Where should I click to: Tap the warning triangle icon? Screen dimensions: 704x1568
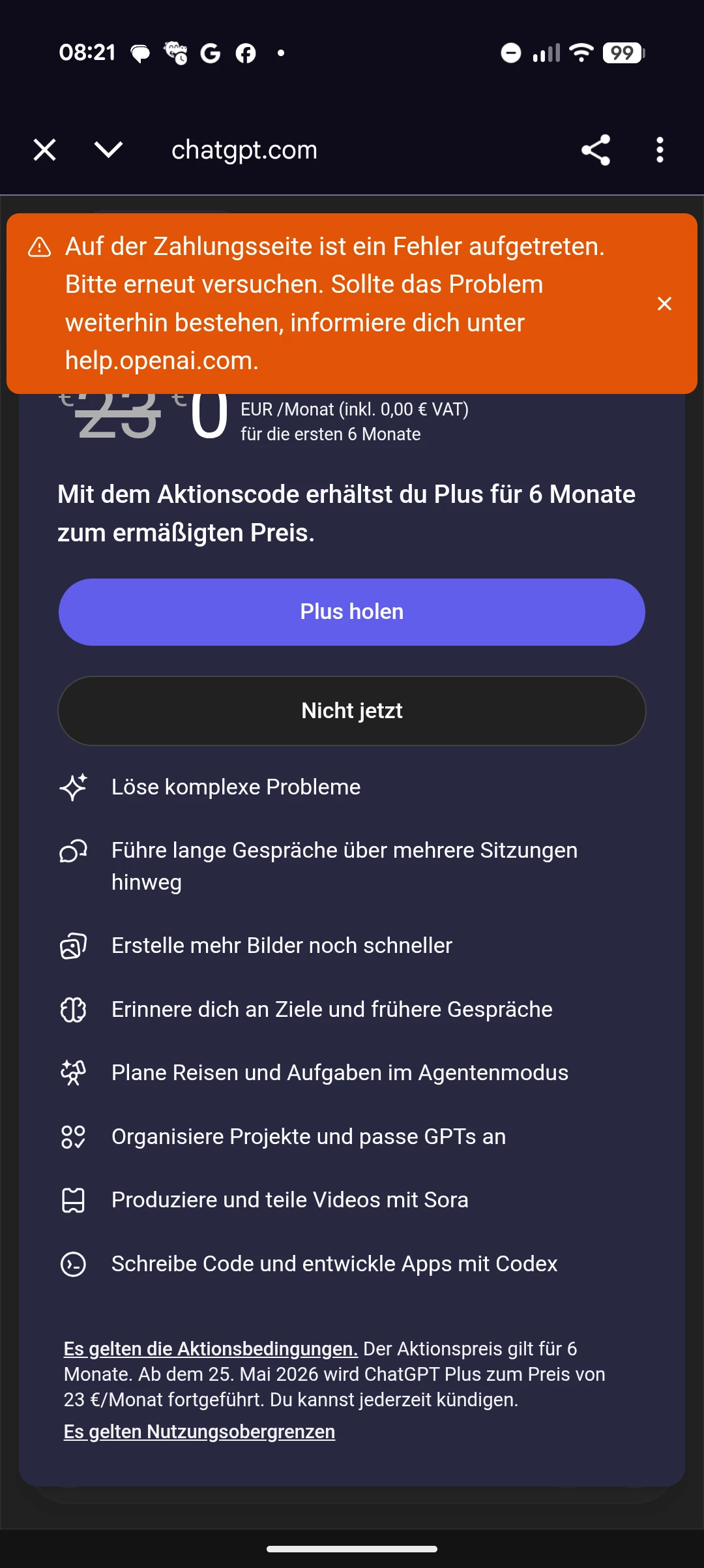pos(40,248)
